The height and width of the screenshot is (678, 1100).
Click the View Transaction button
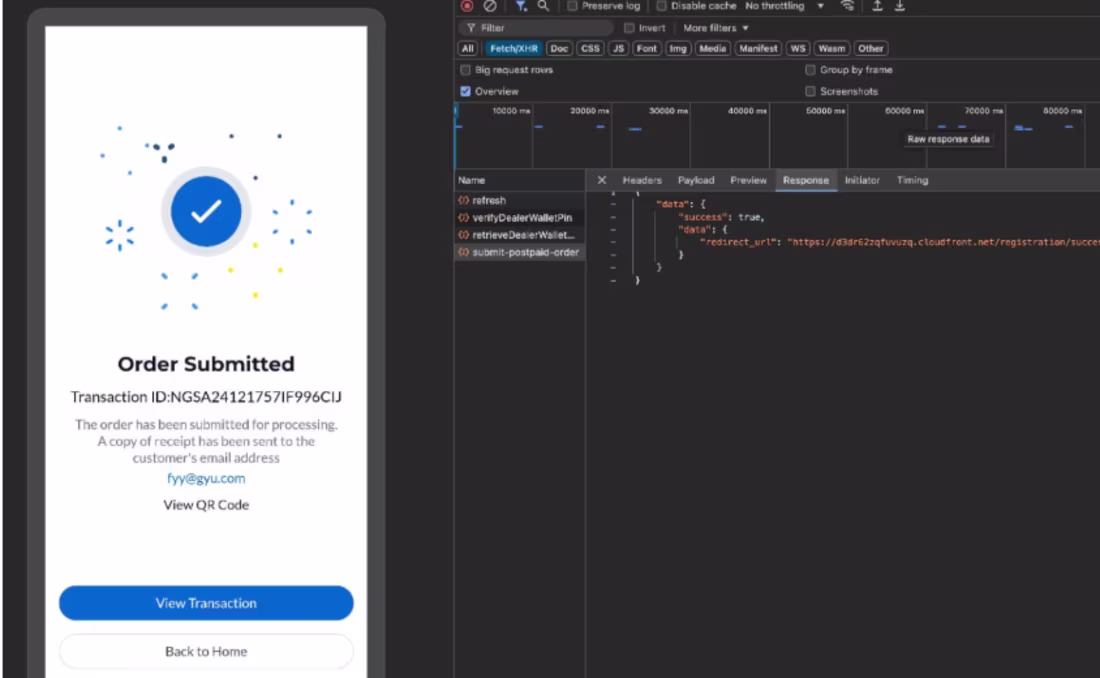pos(206,603)
